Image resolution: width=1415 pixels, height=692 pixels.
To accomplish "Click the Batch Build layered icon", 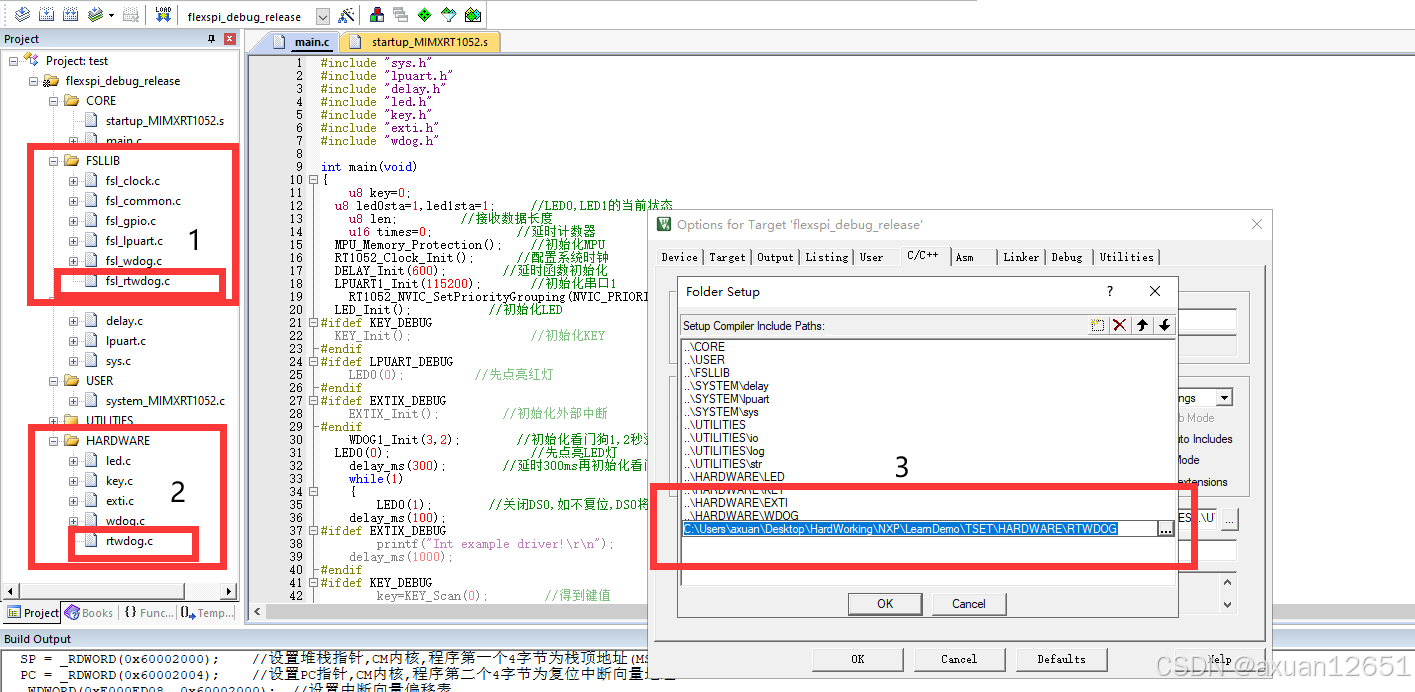I will point(95,15).
